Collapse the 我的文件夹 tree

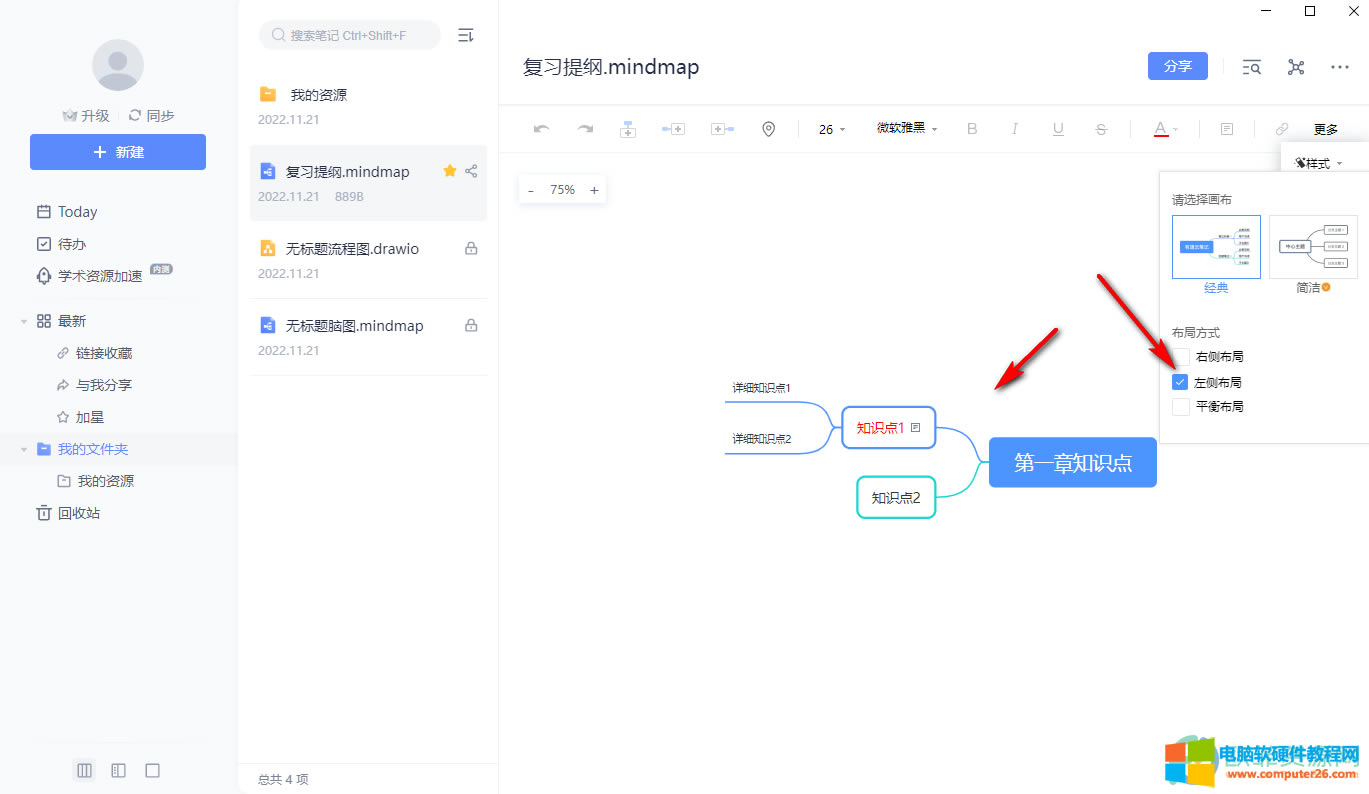[x=24, y=449]
